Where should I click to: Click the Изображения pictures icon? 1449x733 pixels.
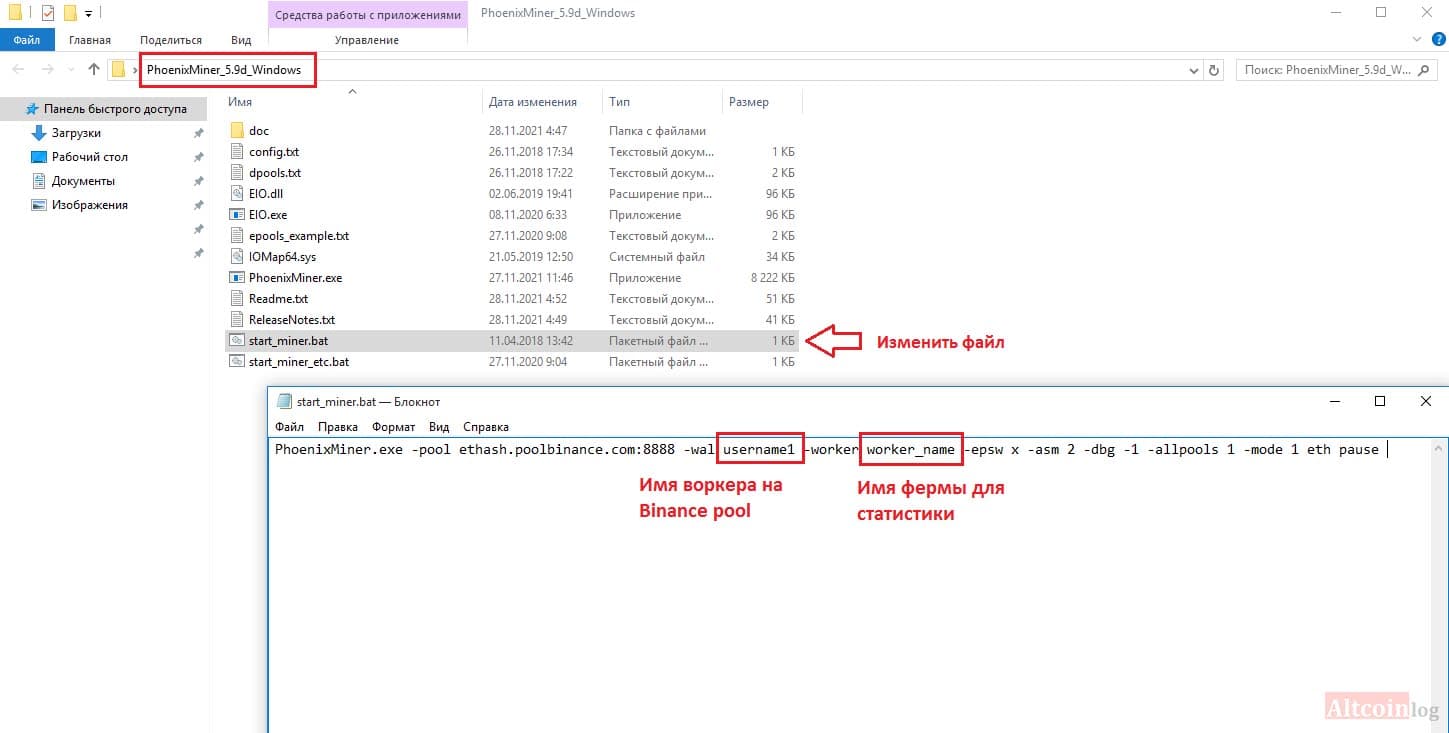coord(39,205)
